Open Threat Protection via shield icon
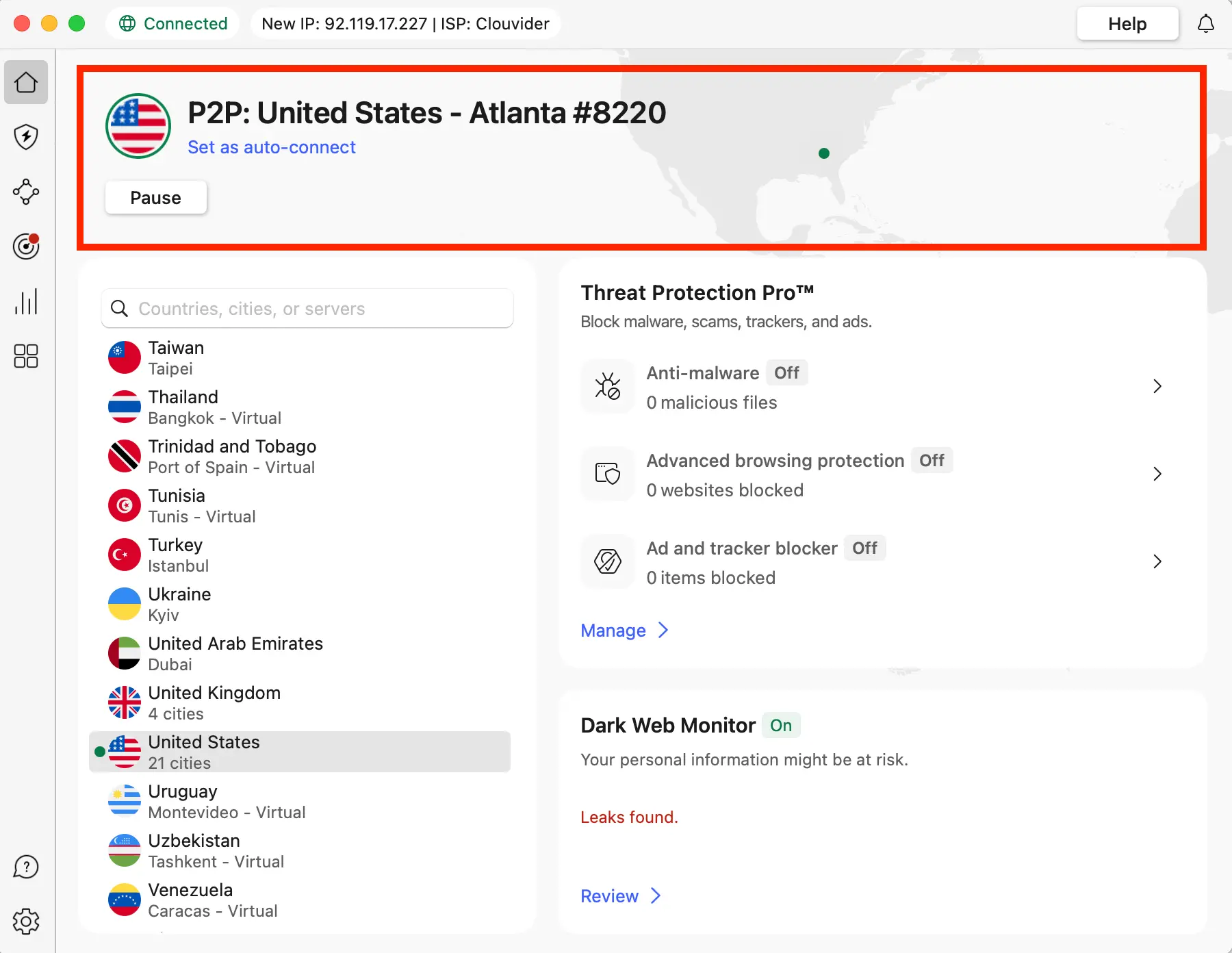 25,137
